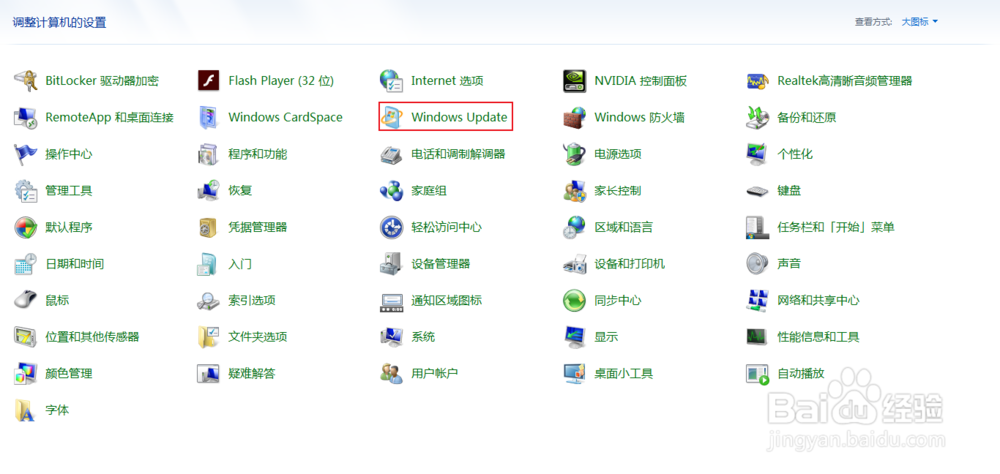Click the 字体 fonts folder icon

(26, 410)
